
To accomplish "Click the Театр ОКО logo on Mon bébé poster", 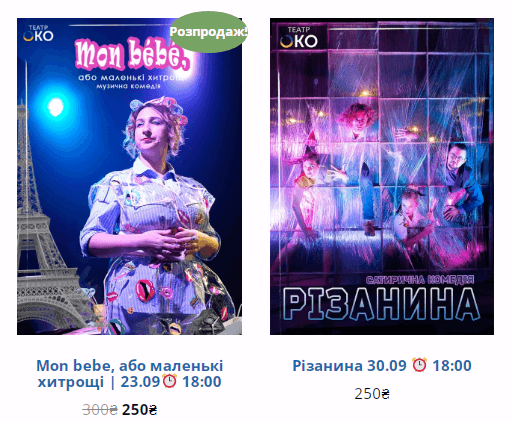I will tap(38, 33).
